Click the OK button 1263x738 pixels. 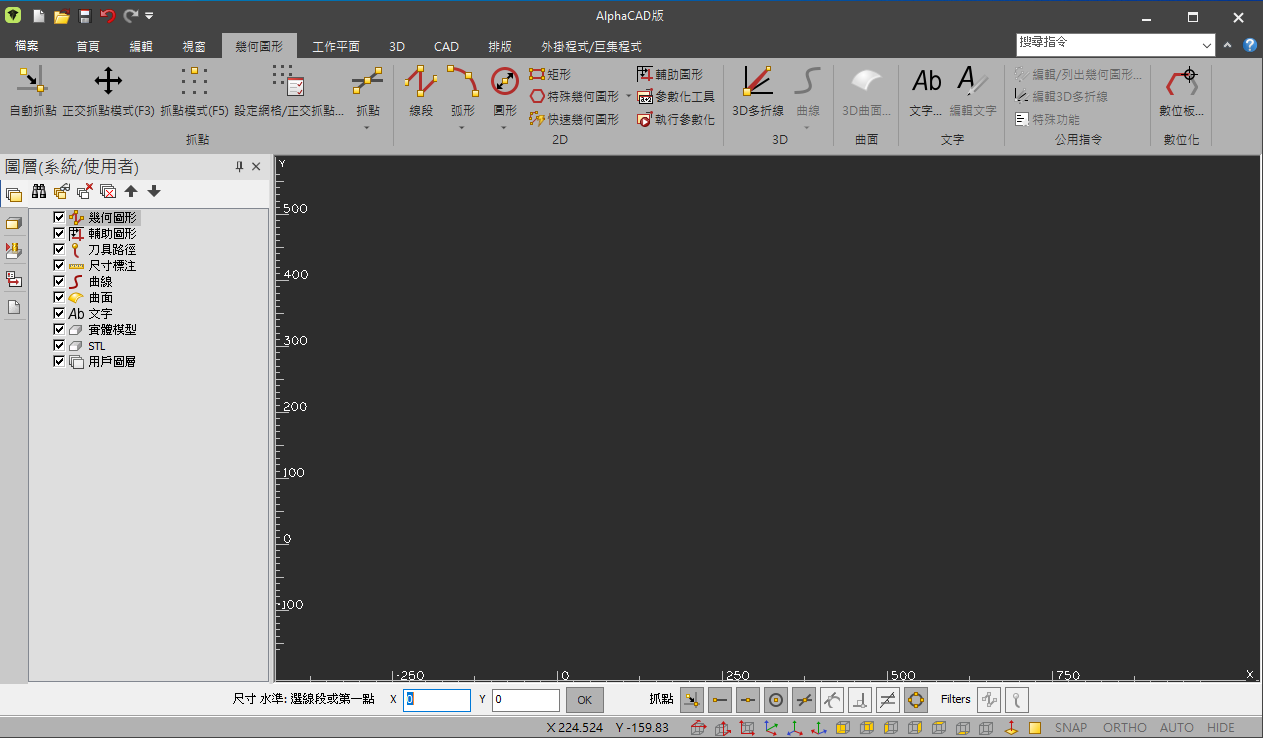point(585,700)
